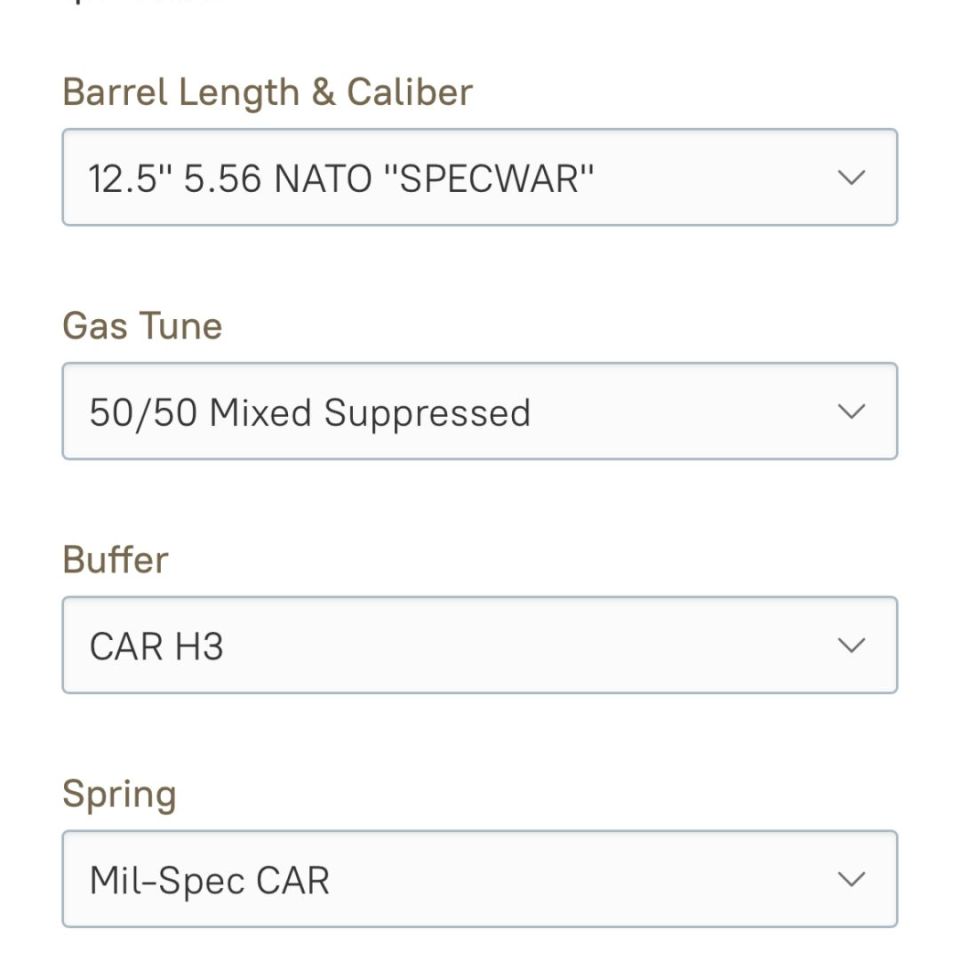Screen dimensions: 960x960
Task: Click the Mil-Spec CAR spring selector
Action: tap(480, 879)
